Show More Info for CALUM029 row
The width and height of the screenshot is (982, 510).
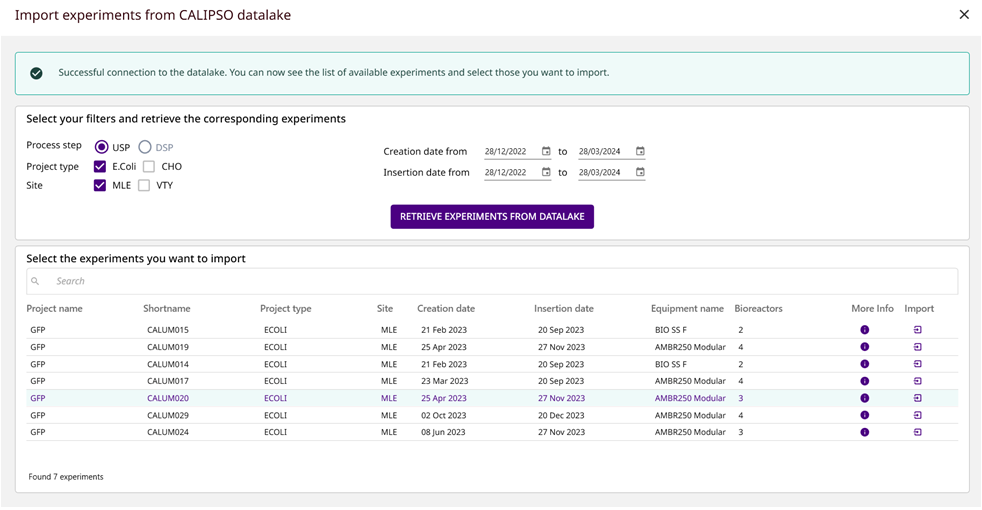pyautogui.click(x=864, y=415)
